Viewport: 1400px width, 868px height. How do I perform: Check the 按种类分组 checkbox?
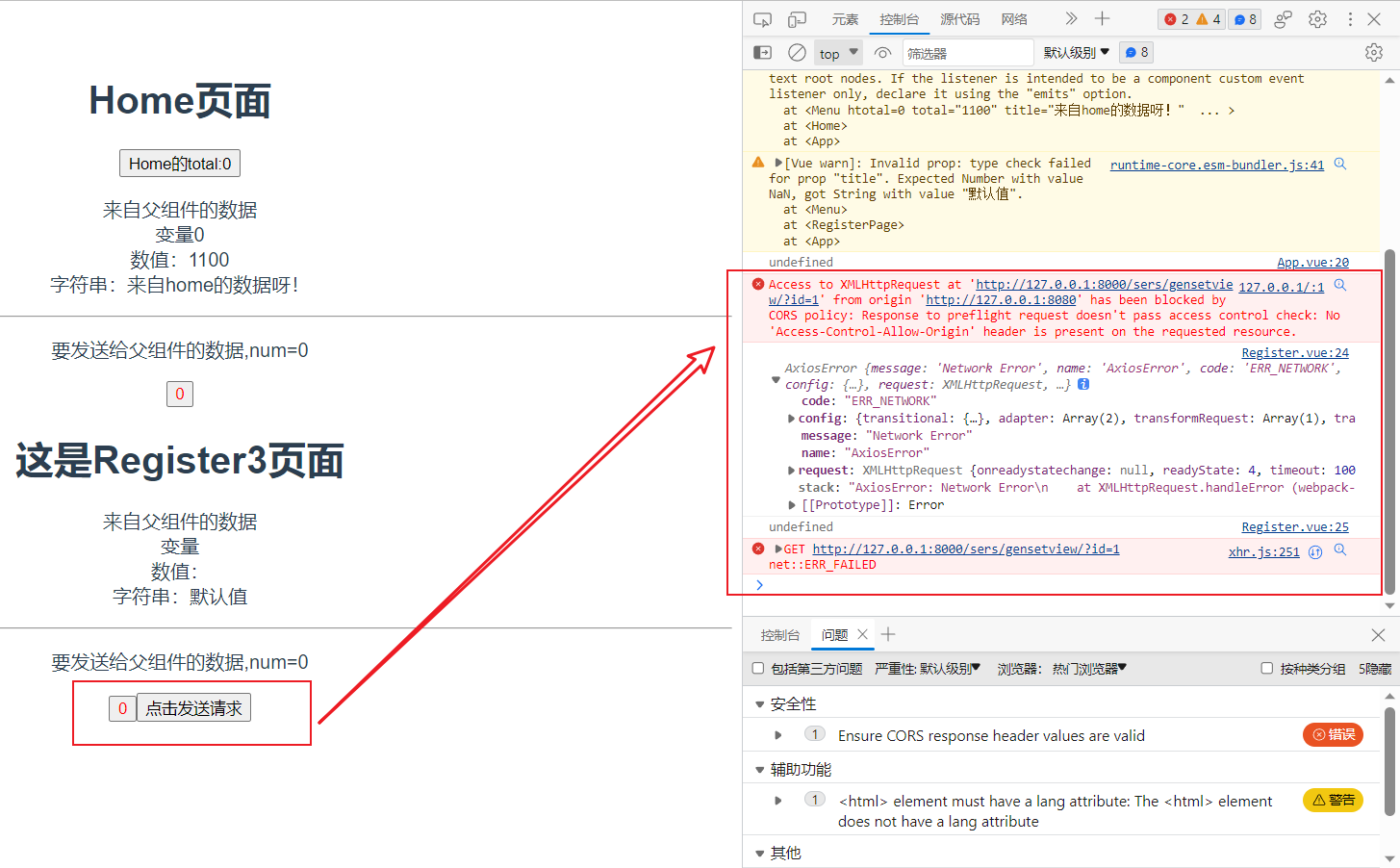[1266, 668]
